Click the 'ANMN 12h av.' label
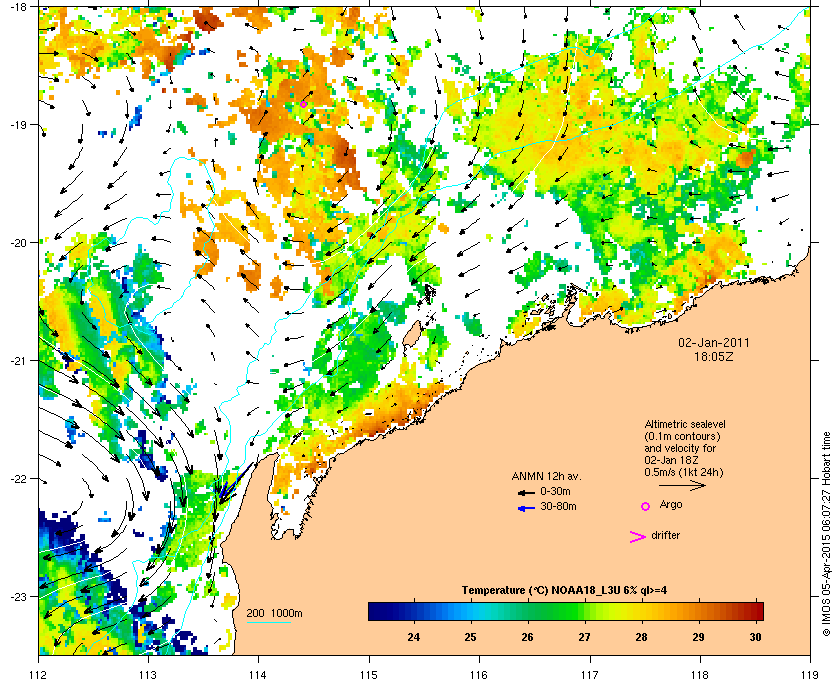The image size is (840, 680). coord(546,476)
